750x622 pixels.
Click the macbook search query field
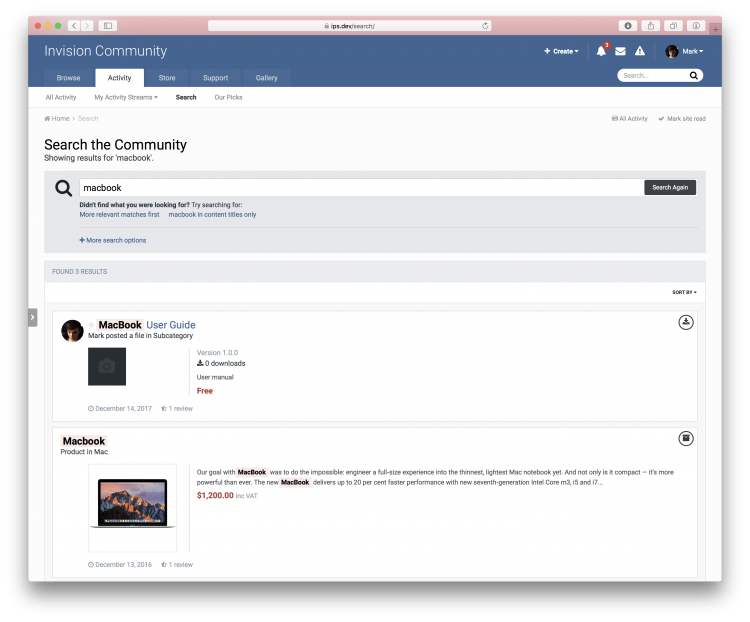(362, 188)
